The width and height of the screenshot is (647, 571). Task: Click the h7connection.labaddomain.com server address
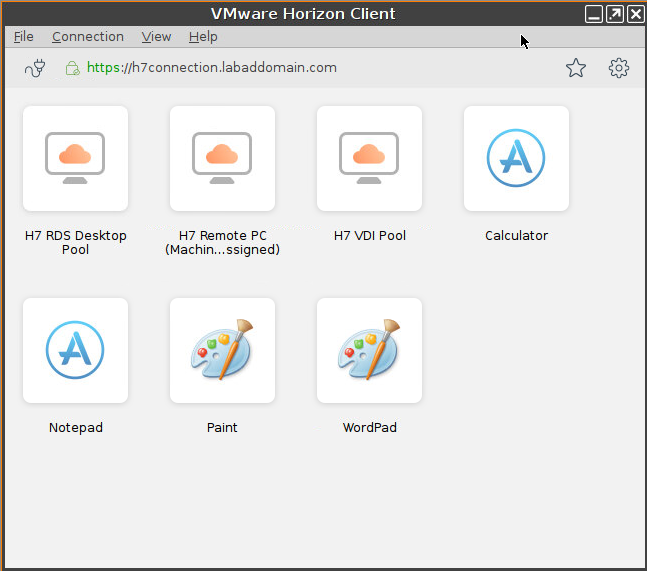coord(212,68)
